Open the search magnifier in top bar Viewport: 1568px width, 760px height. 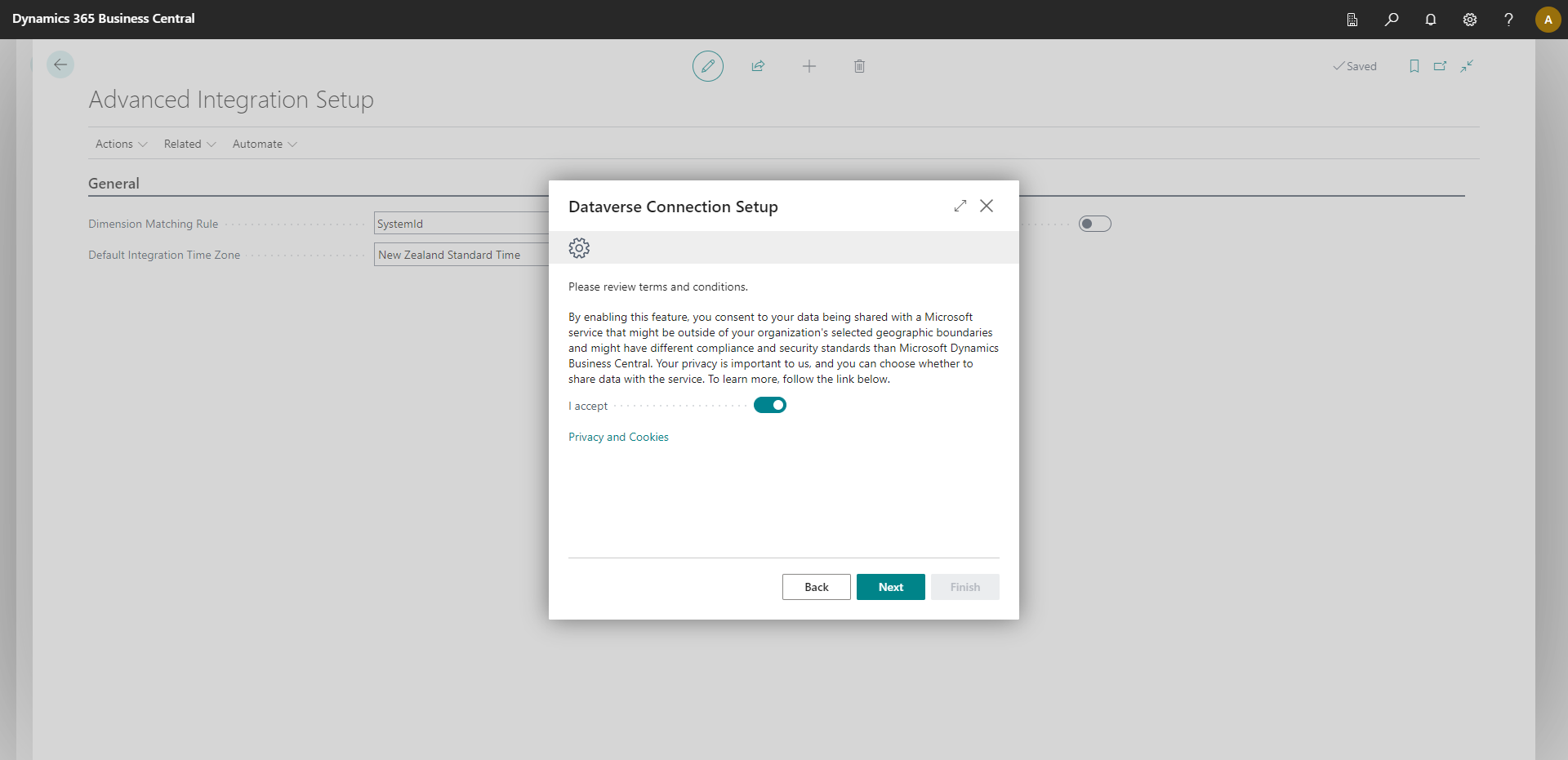[x=1392, y=20]
